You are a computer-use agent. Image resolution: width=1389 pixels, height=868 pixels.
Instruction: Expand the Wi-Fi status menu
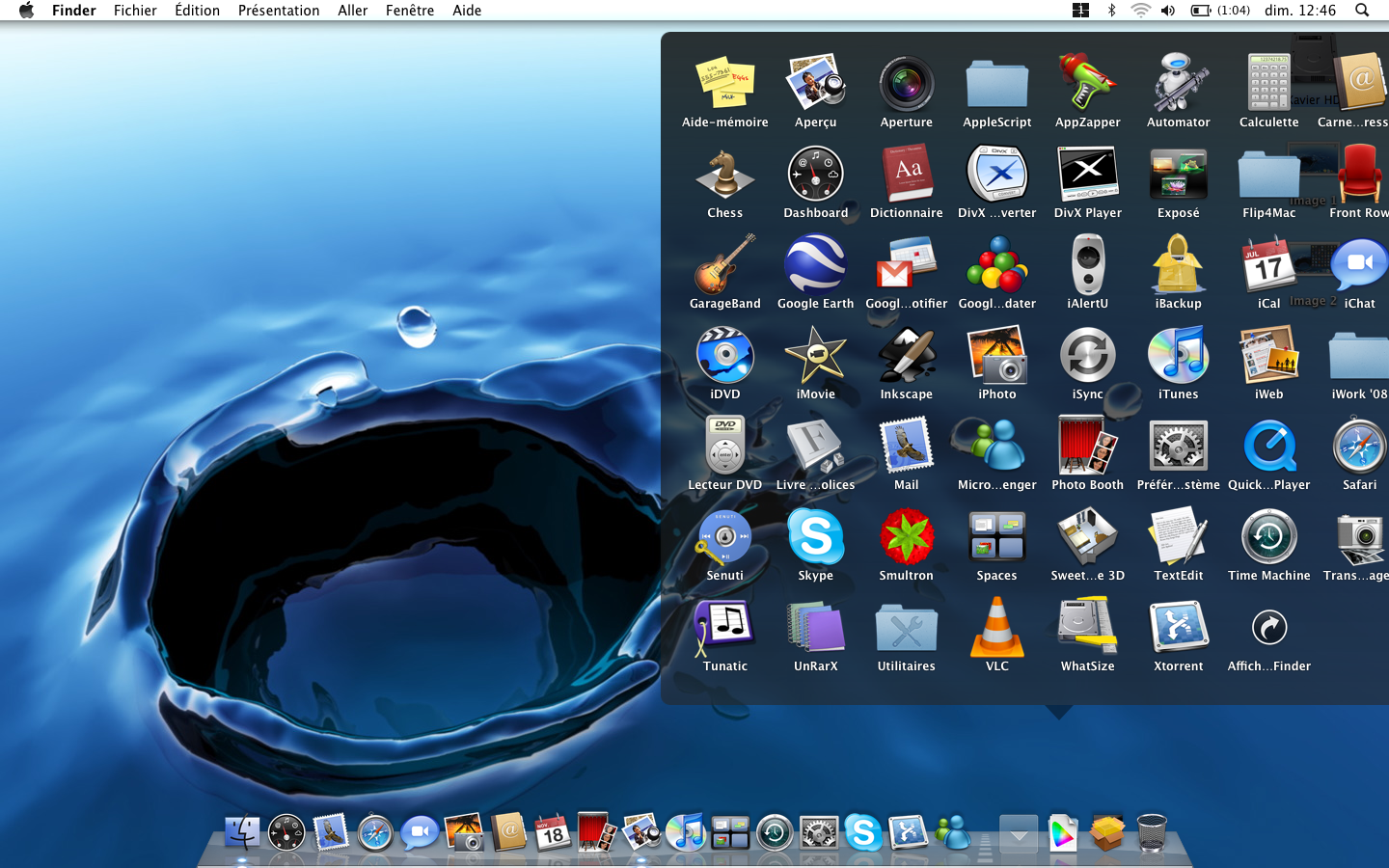tap(1140, 11)
